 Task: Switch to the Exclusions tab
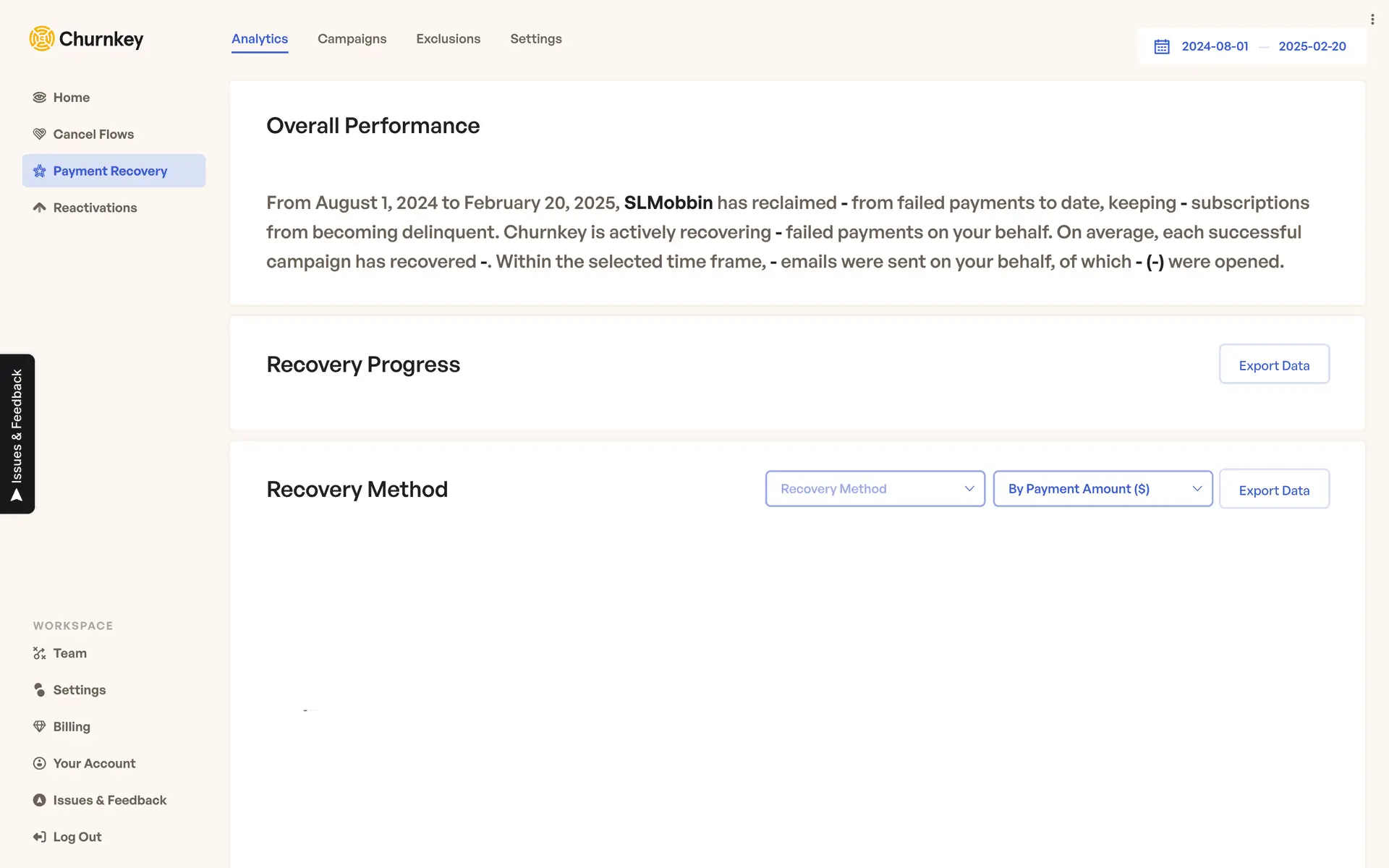pos(448,39)
